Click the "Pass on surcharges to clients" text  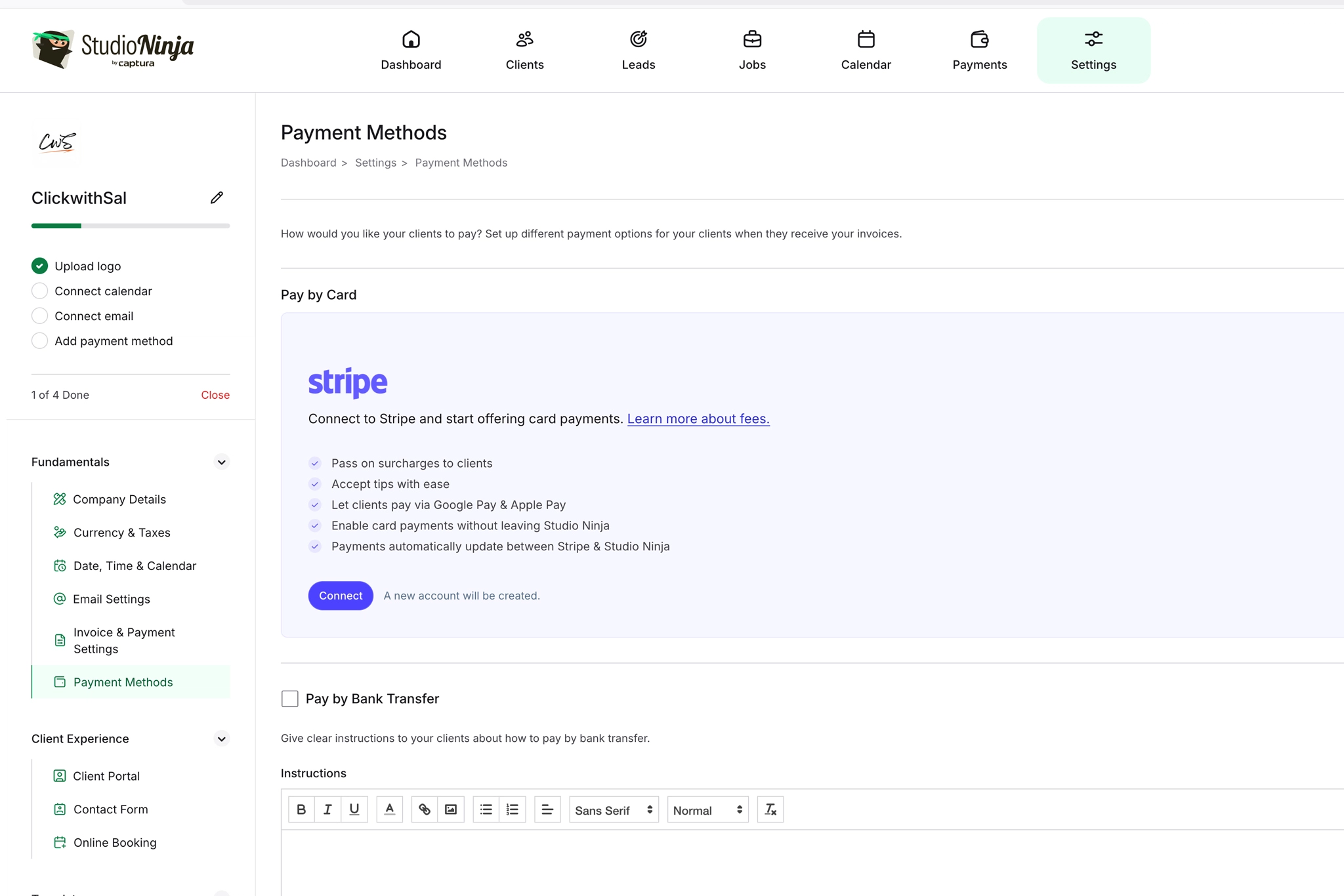click(412, 463)
